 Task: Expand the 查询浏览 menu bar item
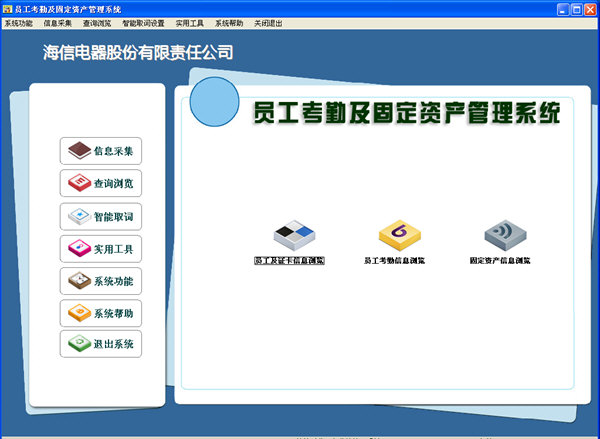[97, 22]
